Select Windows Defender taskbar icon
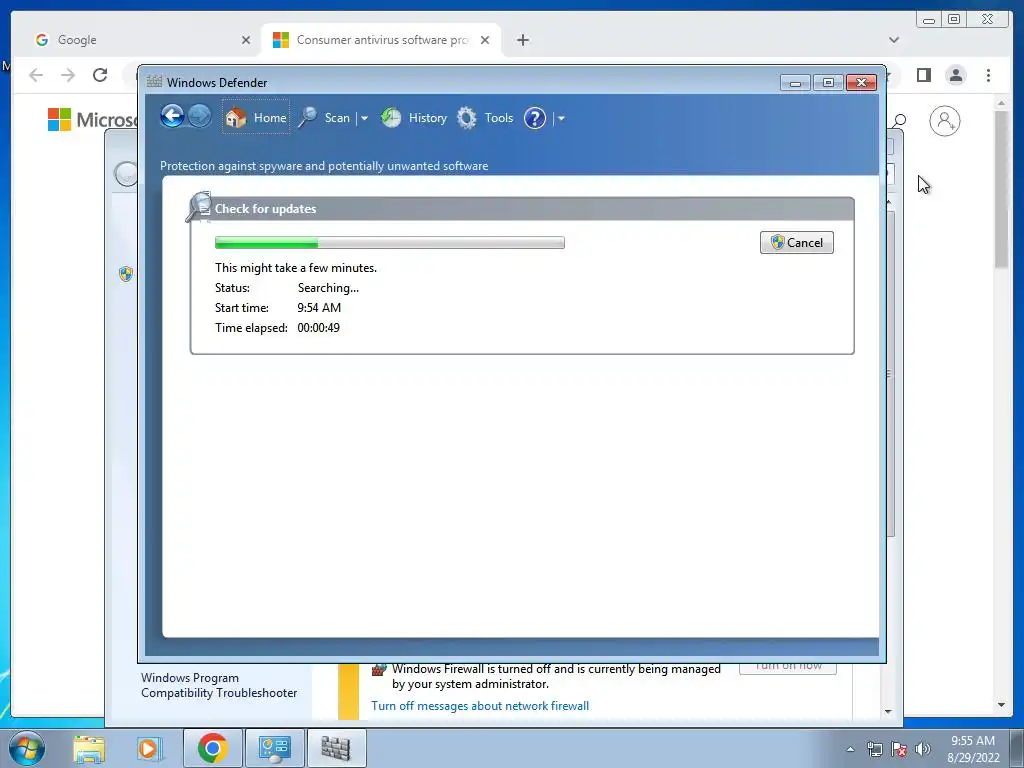This screenshot has height=768, width=1024. [x=336, y=748]
